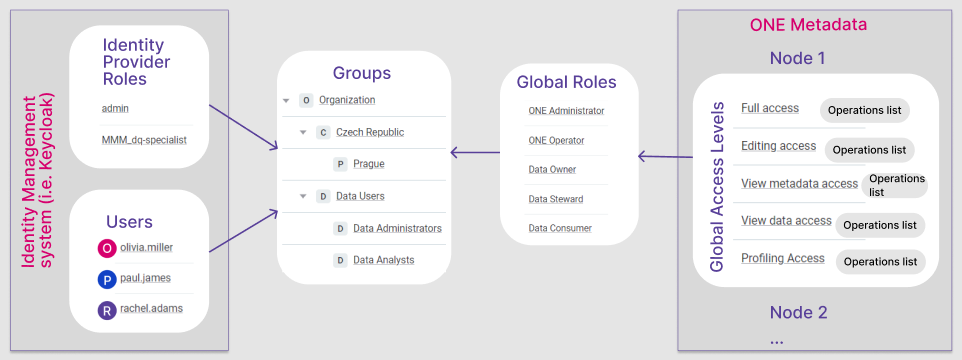Click the Data Users group letter icon
This screenshot has height=360, width=962.
click(x=323, y=196)
